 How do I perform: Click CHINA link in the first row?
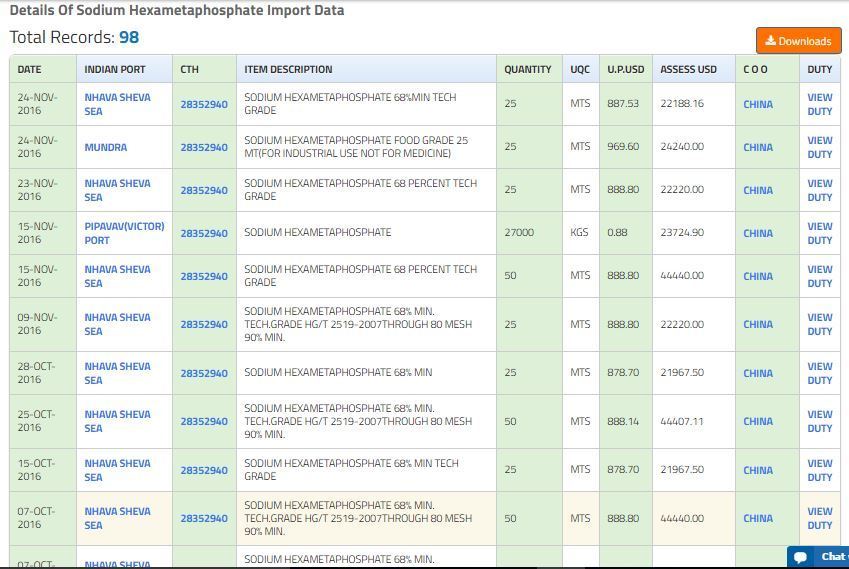click(x=757, y=104)
